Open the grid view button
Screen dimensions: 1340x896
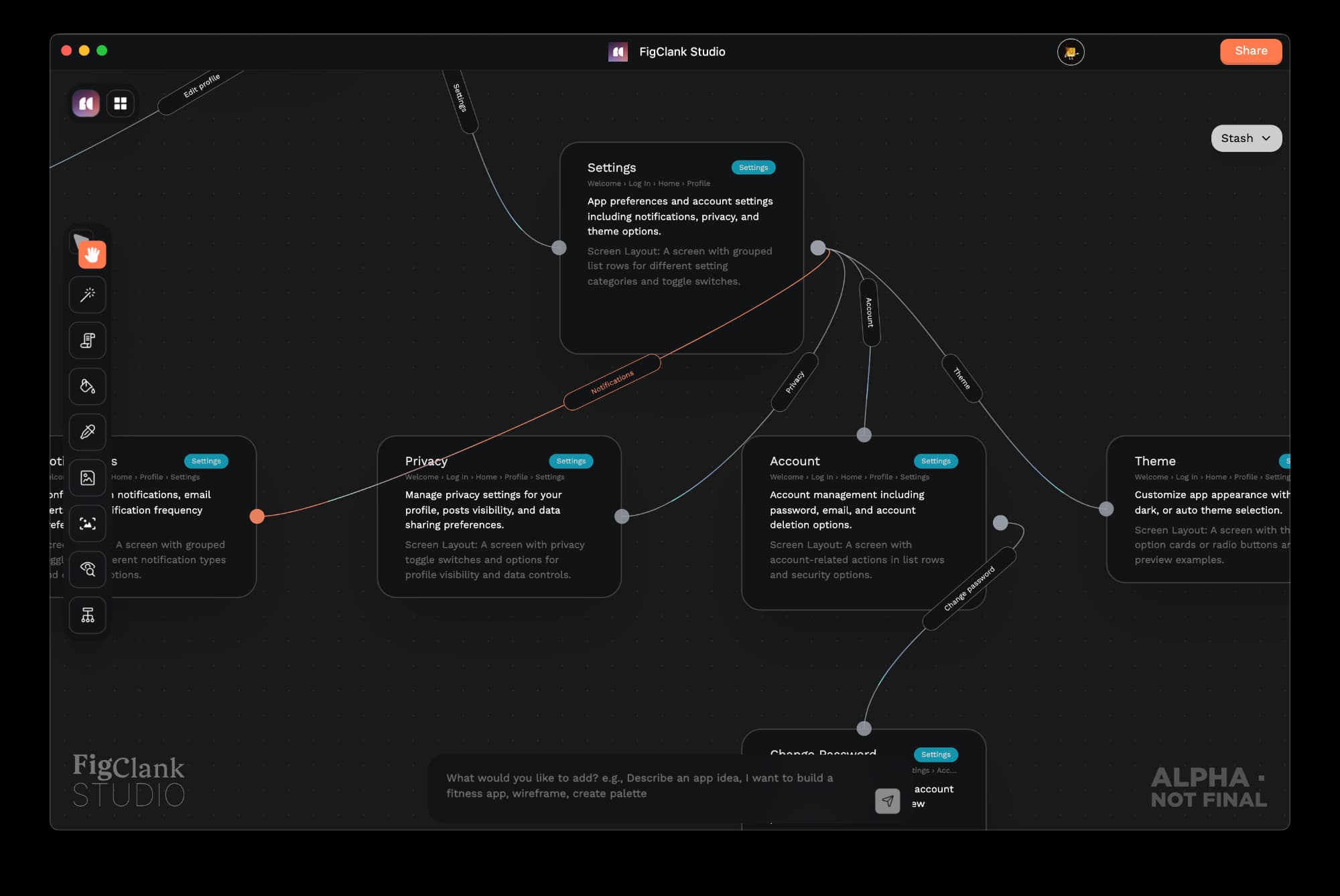(x=121, y=103)
